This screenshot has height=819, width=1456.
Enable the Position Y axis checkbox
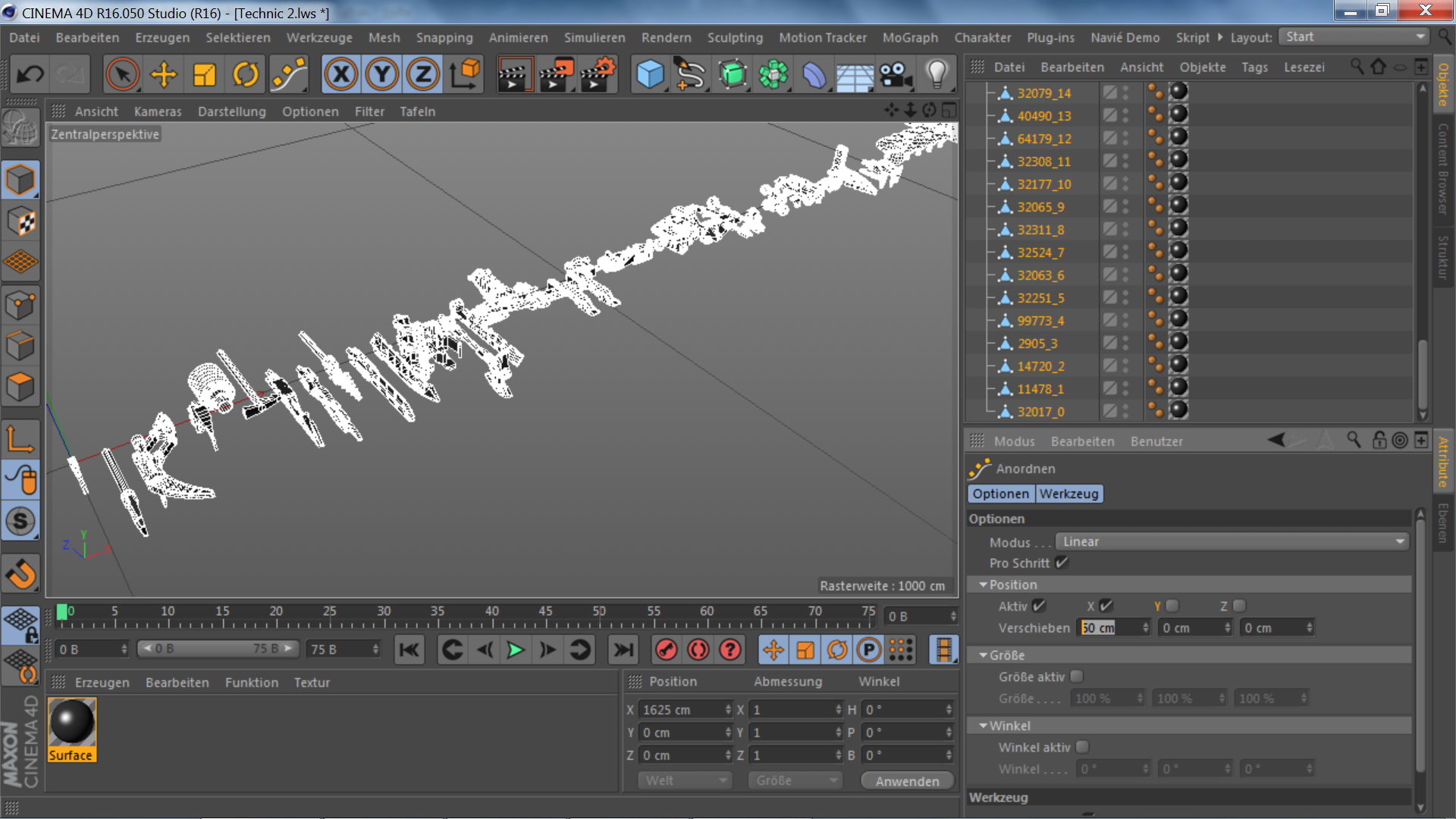pyautogui.click(x=1172, y=606)
